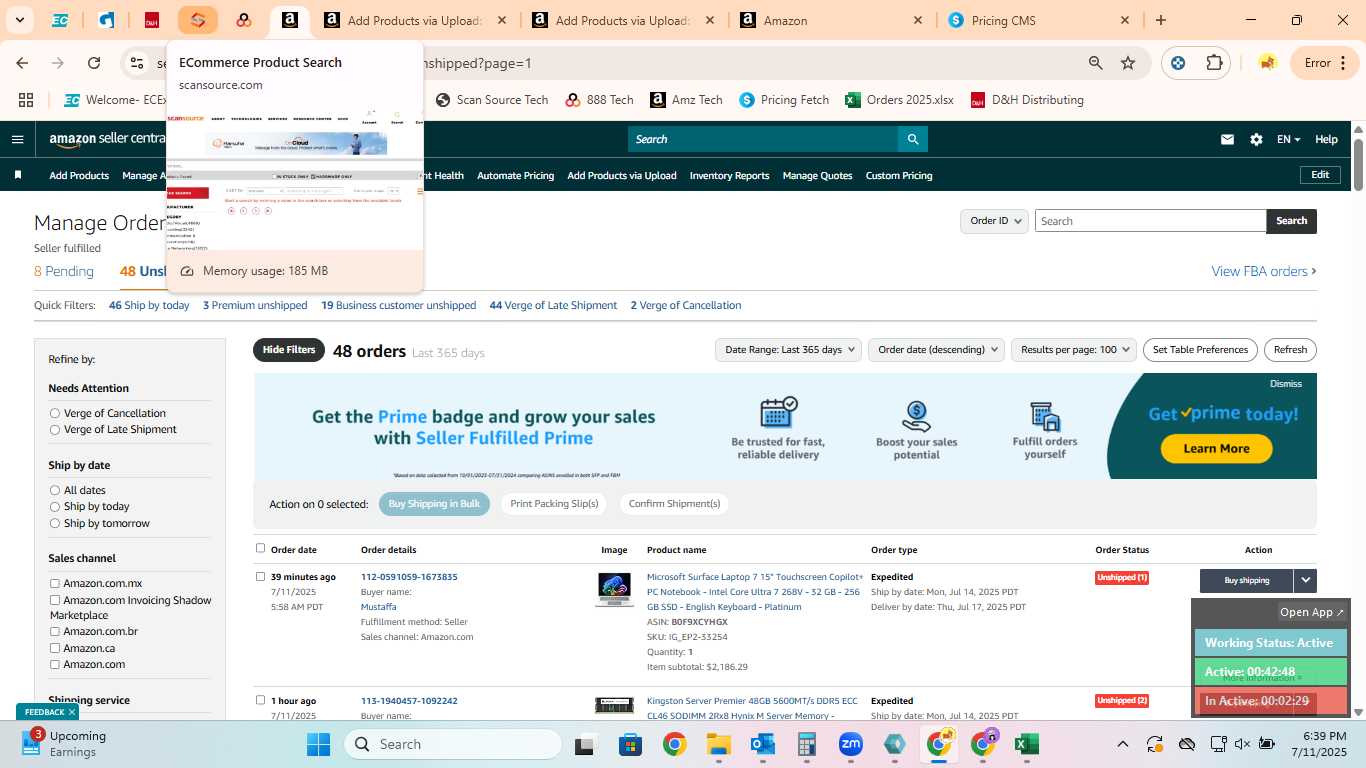Open File Explorer from the taskbar
This screenshot has height=768, width=1366.
click(718, 744)
